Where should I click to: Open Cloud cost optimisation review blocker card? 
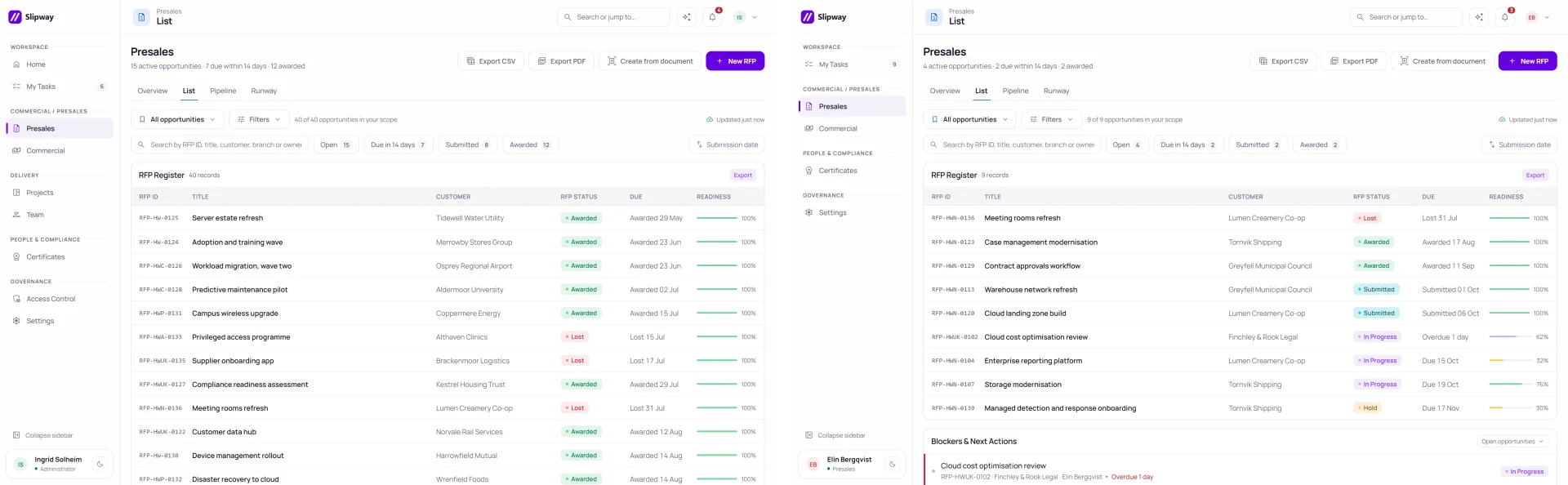(x=1240, y=471)
